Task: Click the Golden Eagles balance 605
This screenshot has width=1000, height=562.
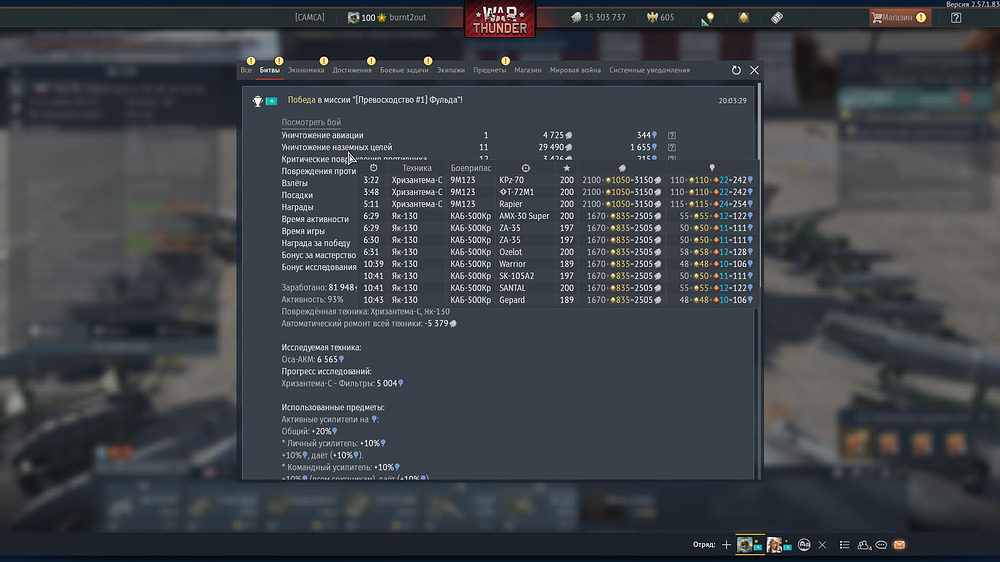Action: pos(660,17)
